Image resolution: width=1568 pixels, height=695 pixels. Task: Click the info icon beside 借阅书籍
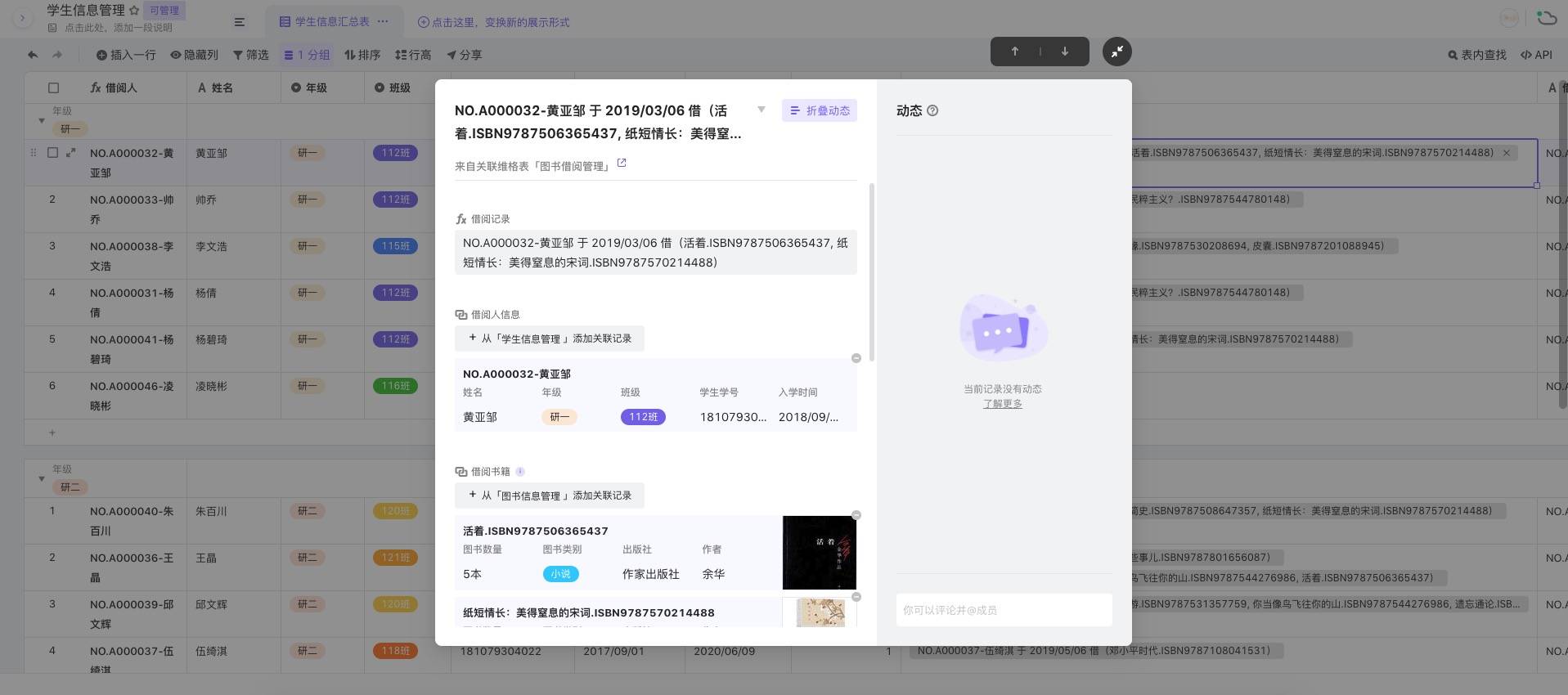pyautogui.click(x=520, y=471)
